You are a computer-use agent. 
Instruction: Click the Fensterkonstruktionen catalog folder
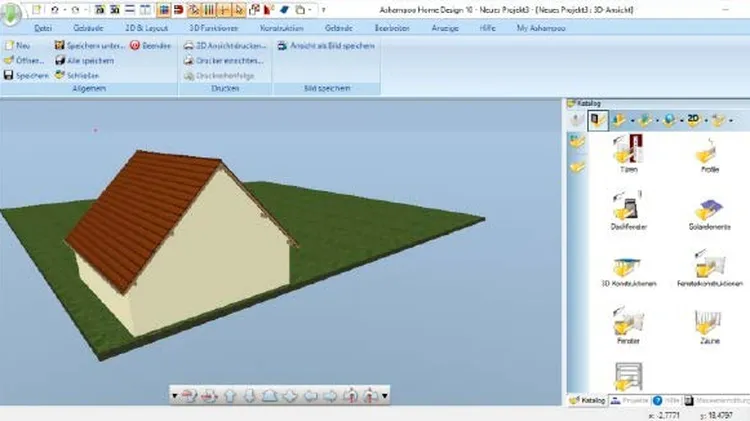[x=710, y=267]
